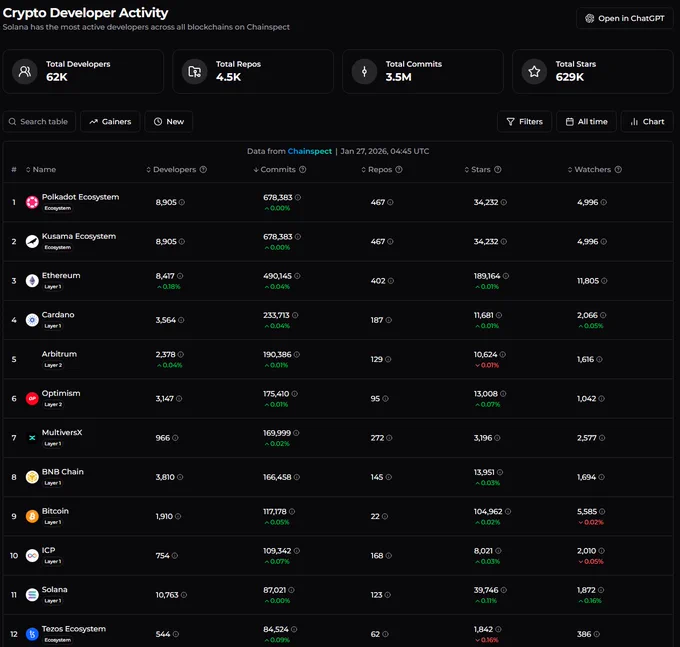Select BNB Chain's 3,810 developers value

pos(165,477)
